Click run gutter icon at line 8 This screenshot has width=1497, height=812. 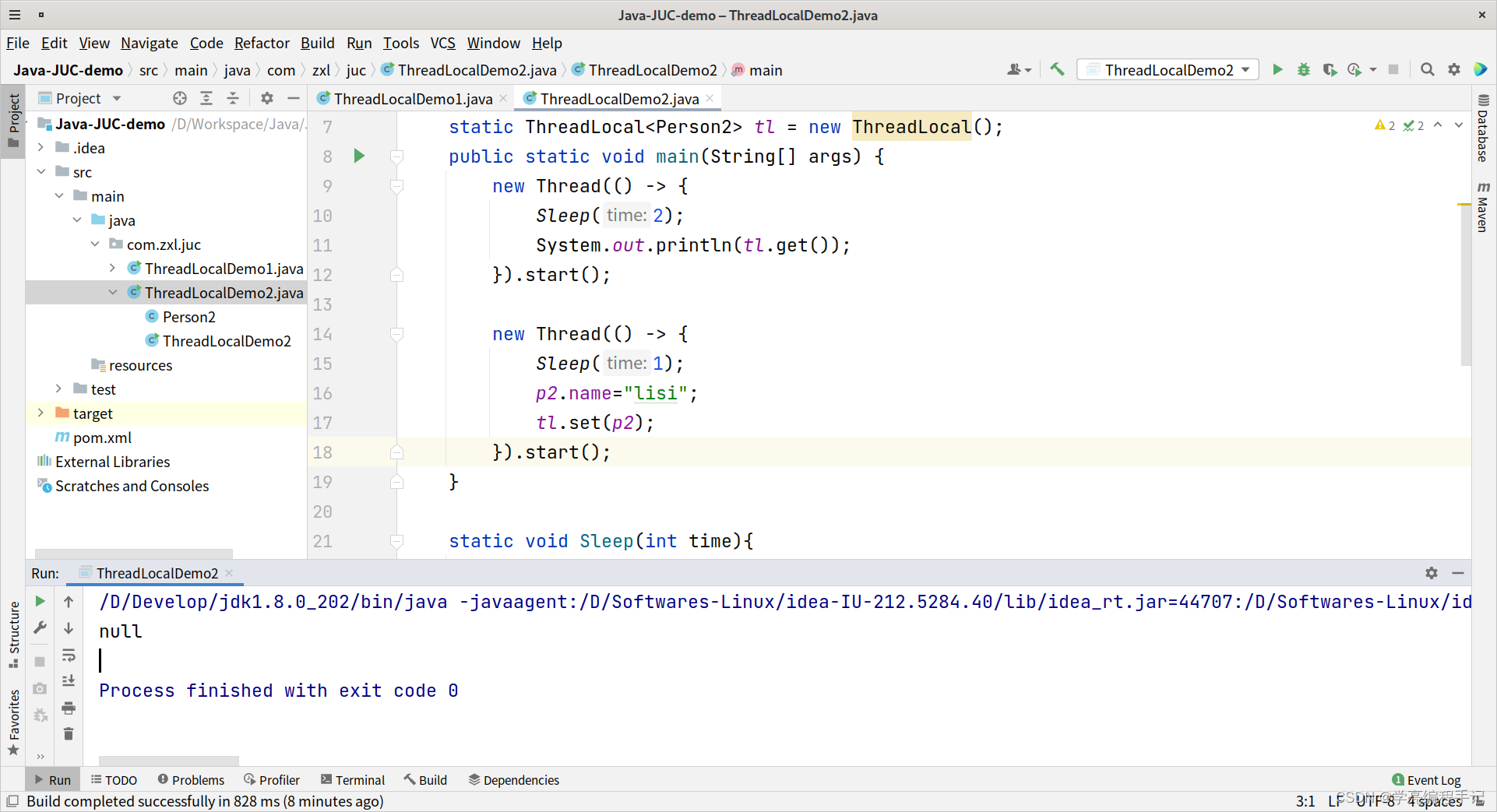pyautogui.click(x=359, y=156)
